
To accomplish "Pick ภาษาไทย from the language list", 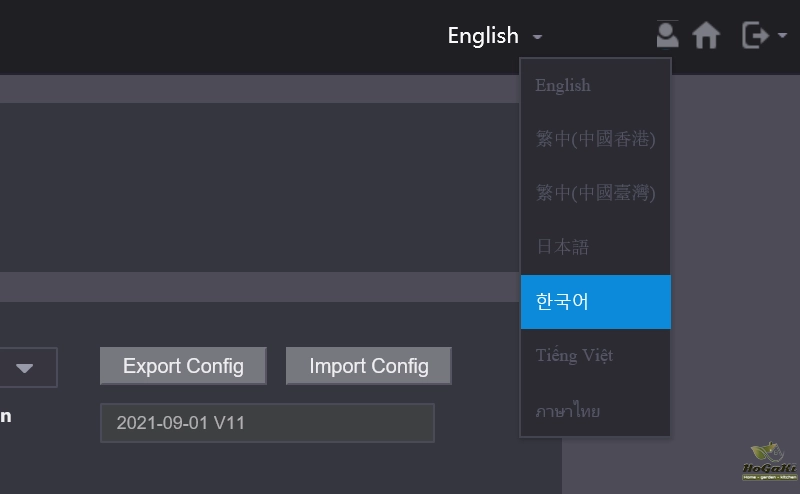I will 568,411.
